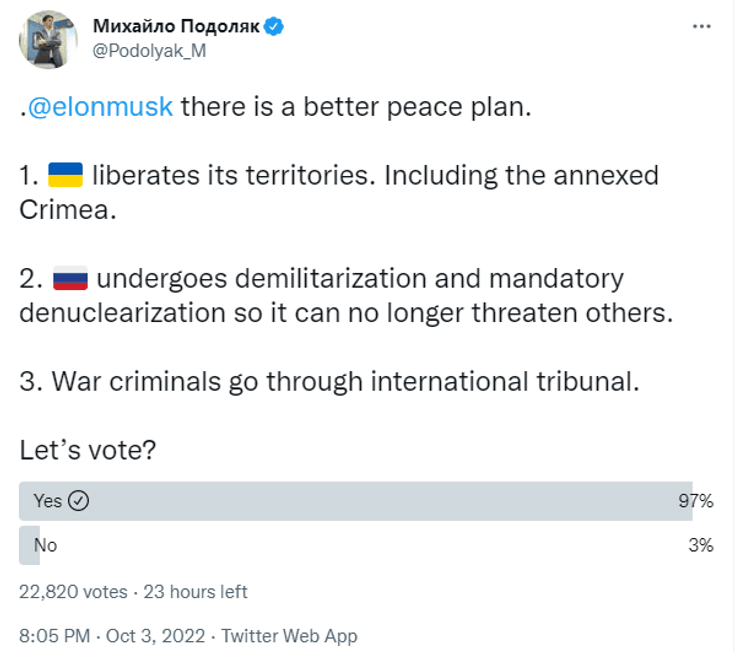Select the Yes poll option label
This screenshot has width=740, height=653.
[x=47, y=501]
